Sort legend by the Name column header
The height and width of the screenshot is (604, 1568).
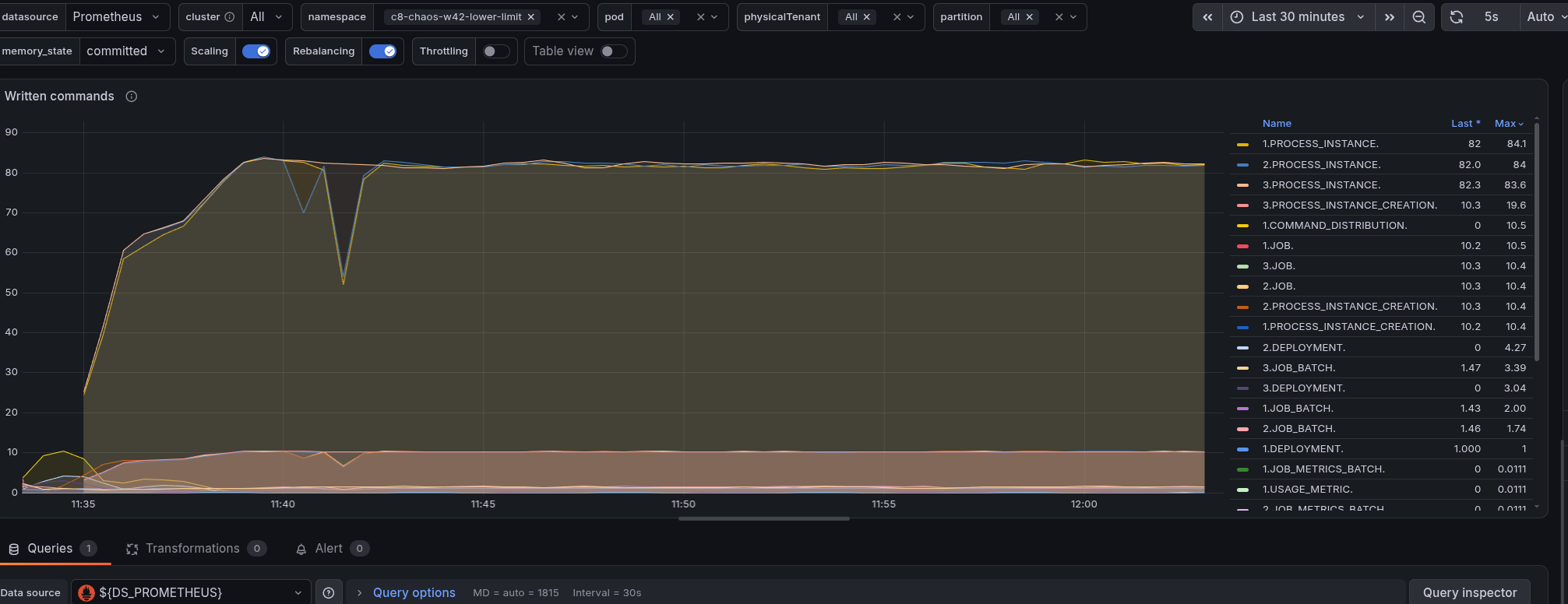click(1277, 124)
